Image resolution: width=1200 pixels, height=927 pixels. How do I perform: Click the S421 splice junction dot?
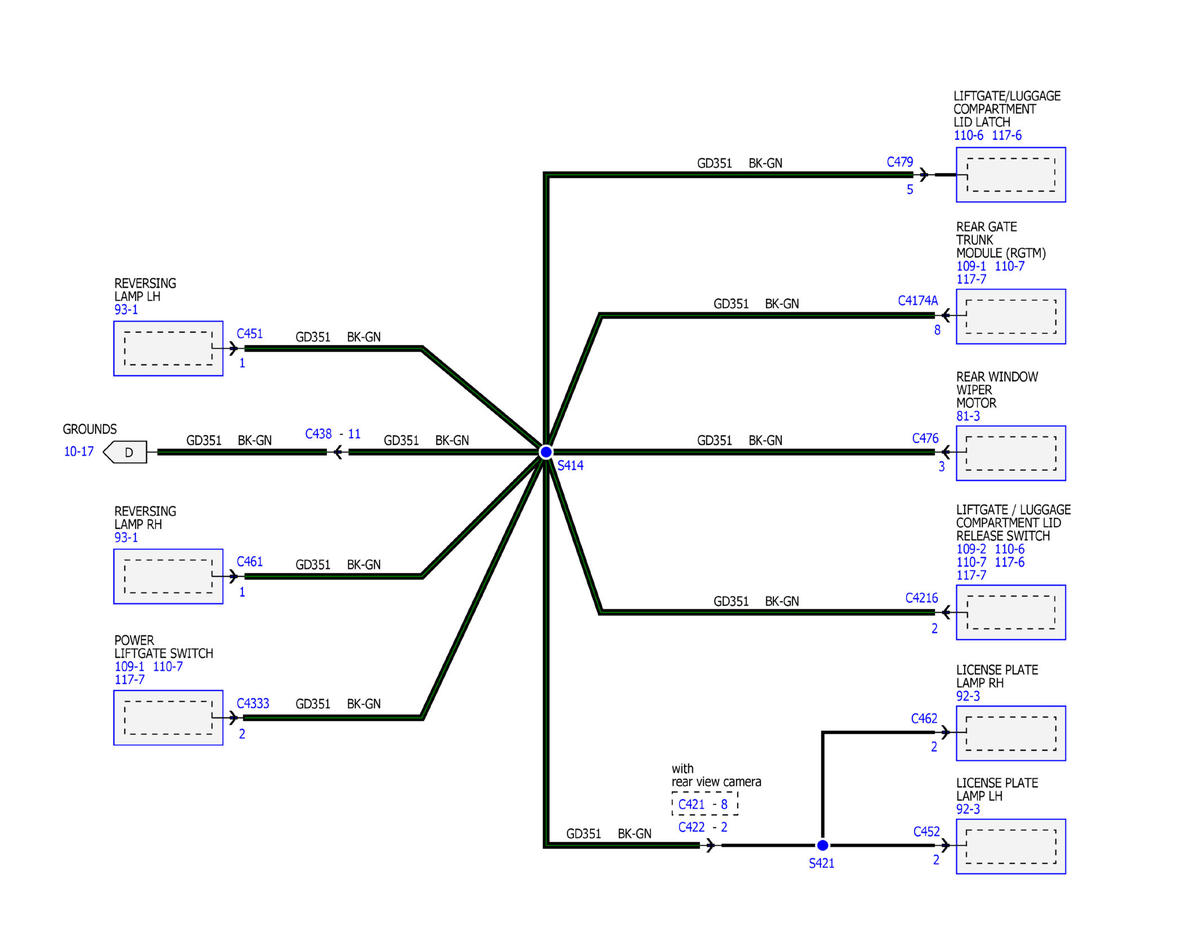pyautogui.click(x=822, y=845)
